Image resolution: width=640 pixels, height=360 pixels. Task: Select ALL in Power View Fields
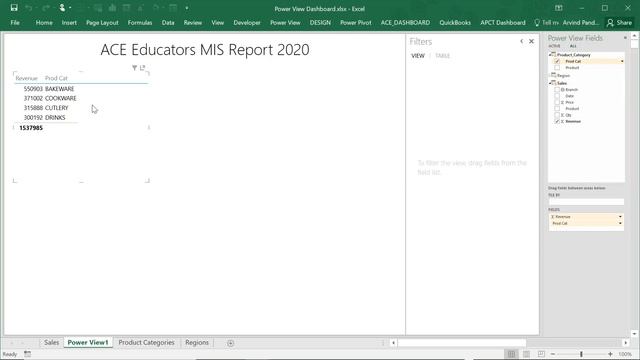coord(573,46)
